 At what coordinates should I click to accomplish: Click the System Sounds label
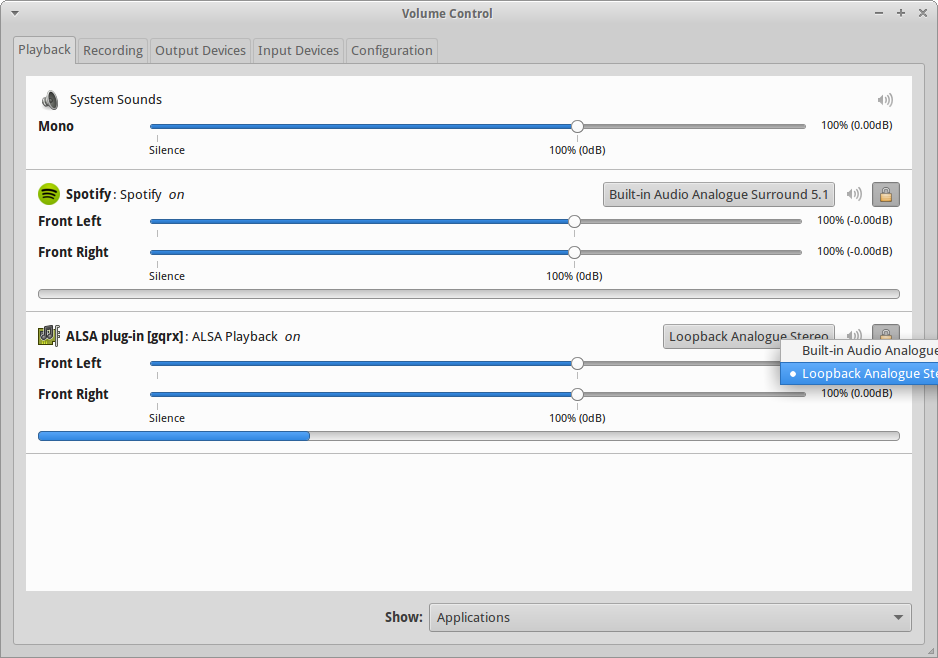coord(115,99)
